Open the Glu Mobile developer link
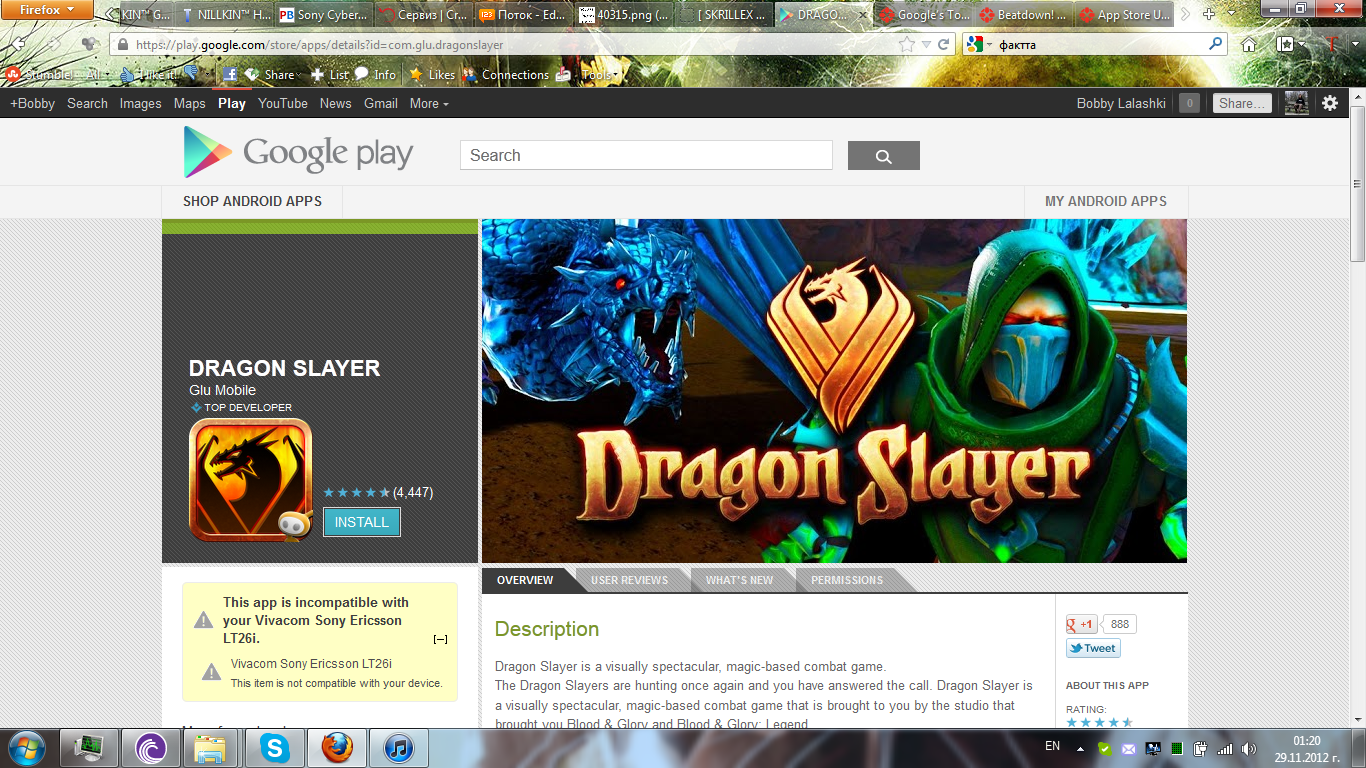This screenshot has width=1366, height=768. pos(222,390)
